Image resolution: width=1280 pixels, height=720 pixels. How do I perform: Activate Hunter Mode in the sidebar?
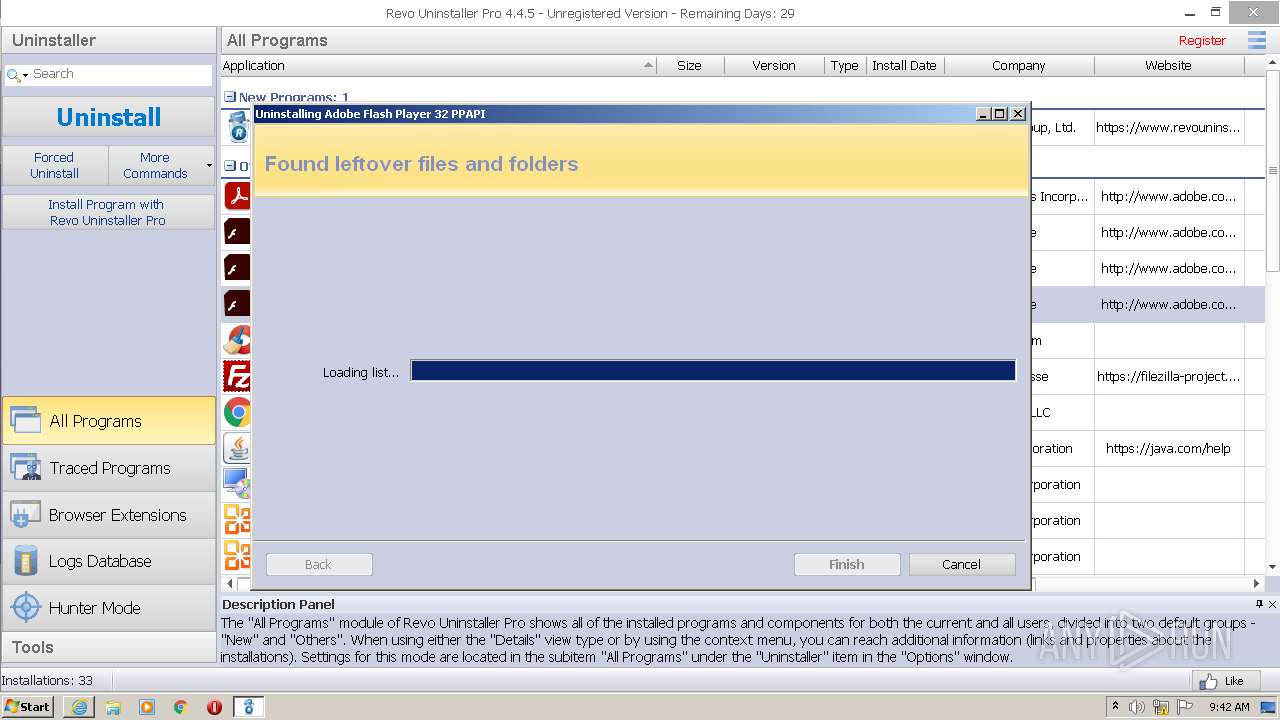[x=108, y=608]
